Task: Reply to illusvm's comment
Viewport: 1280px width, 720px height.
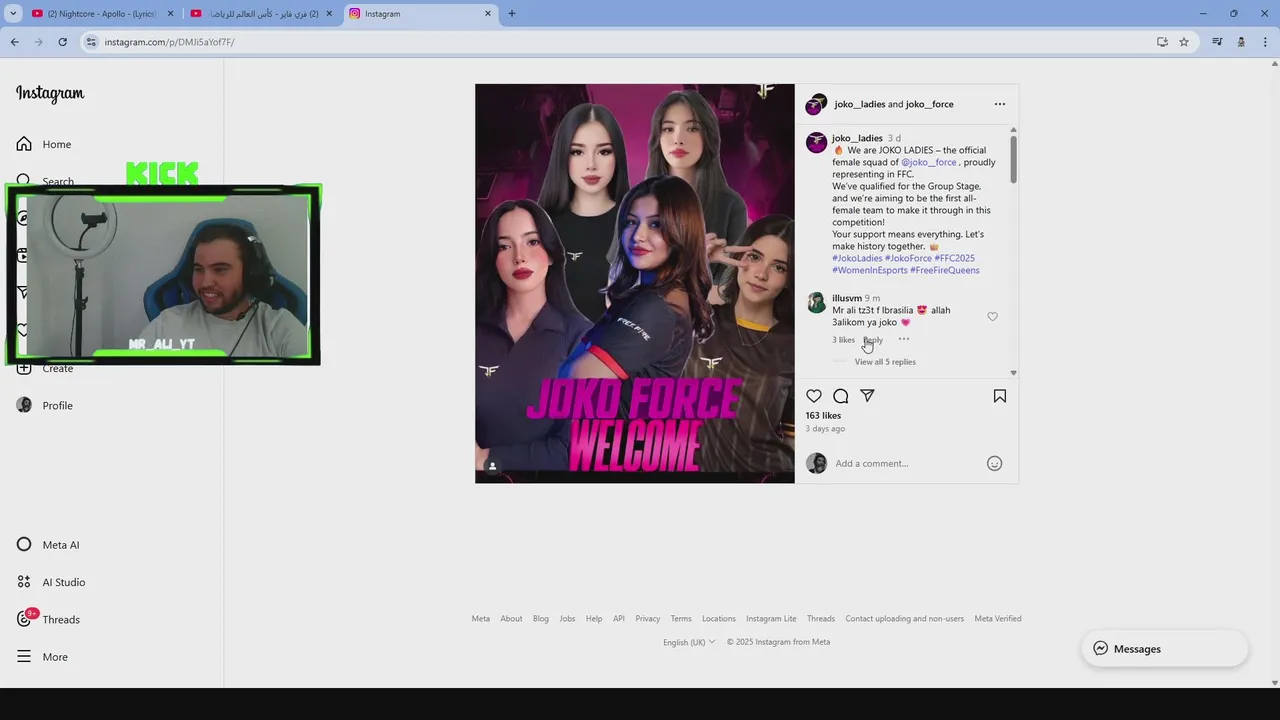Action: tap(873, 340)
